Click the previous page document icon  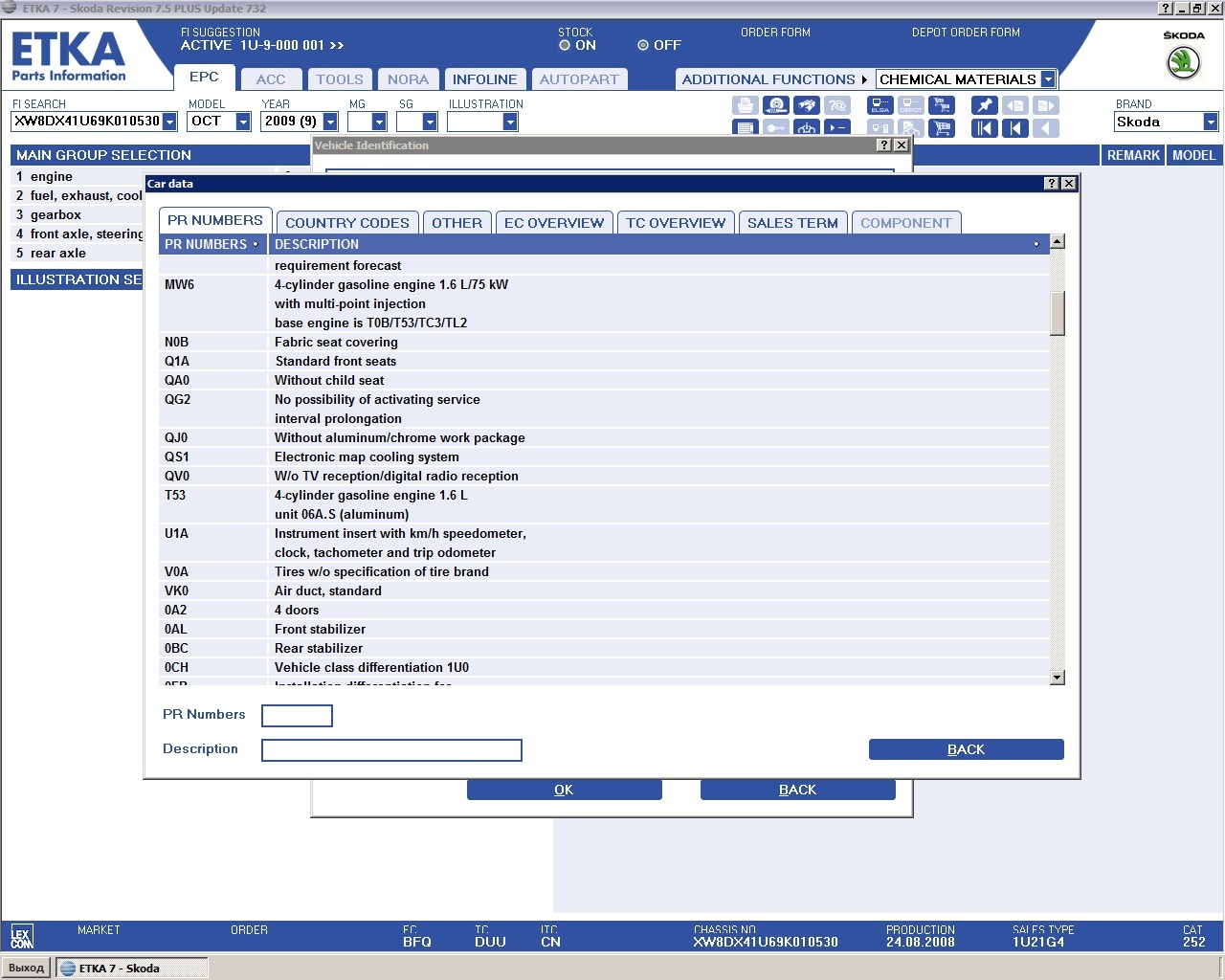pos(1015,105)
